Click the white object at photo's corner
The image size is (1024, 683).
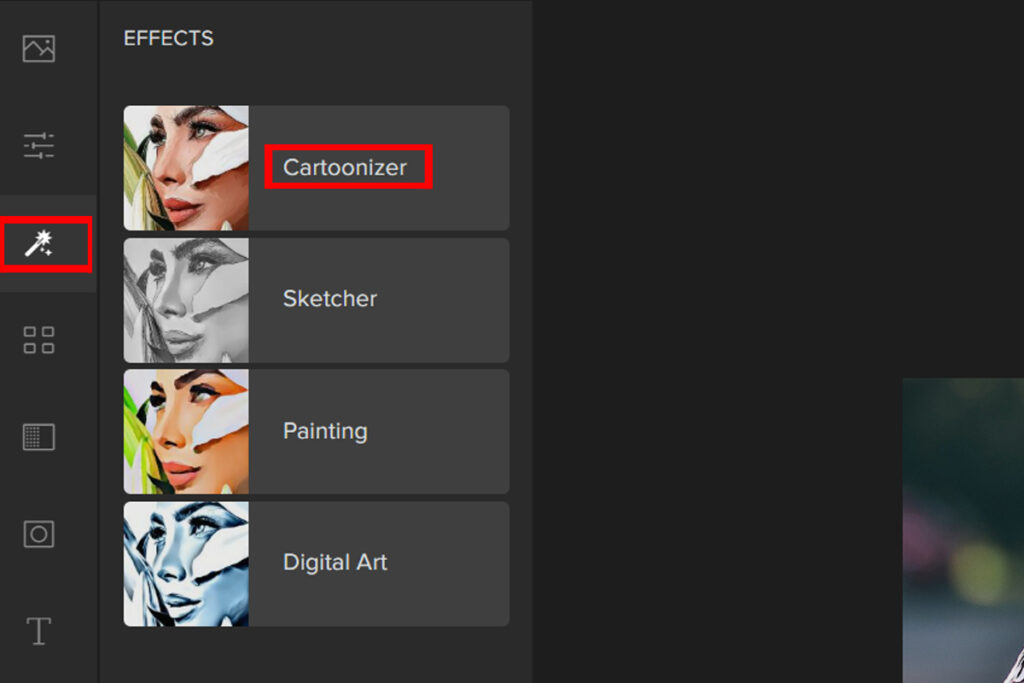tap(1016, 666)
